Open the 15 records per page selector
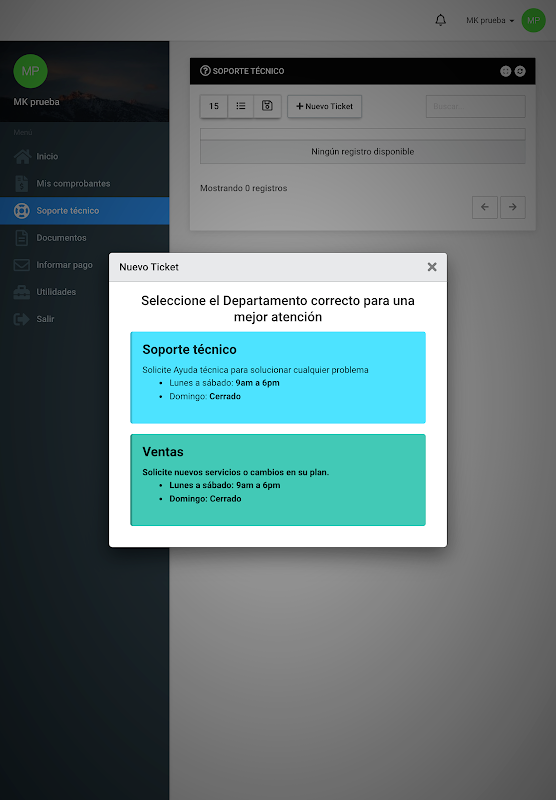 (214, 106)
